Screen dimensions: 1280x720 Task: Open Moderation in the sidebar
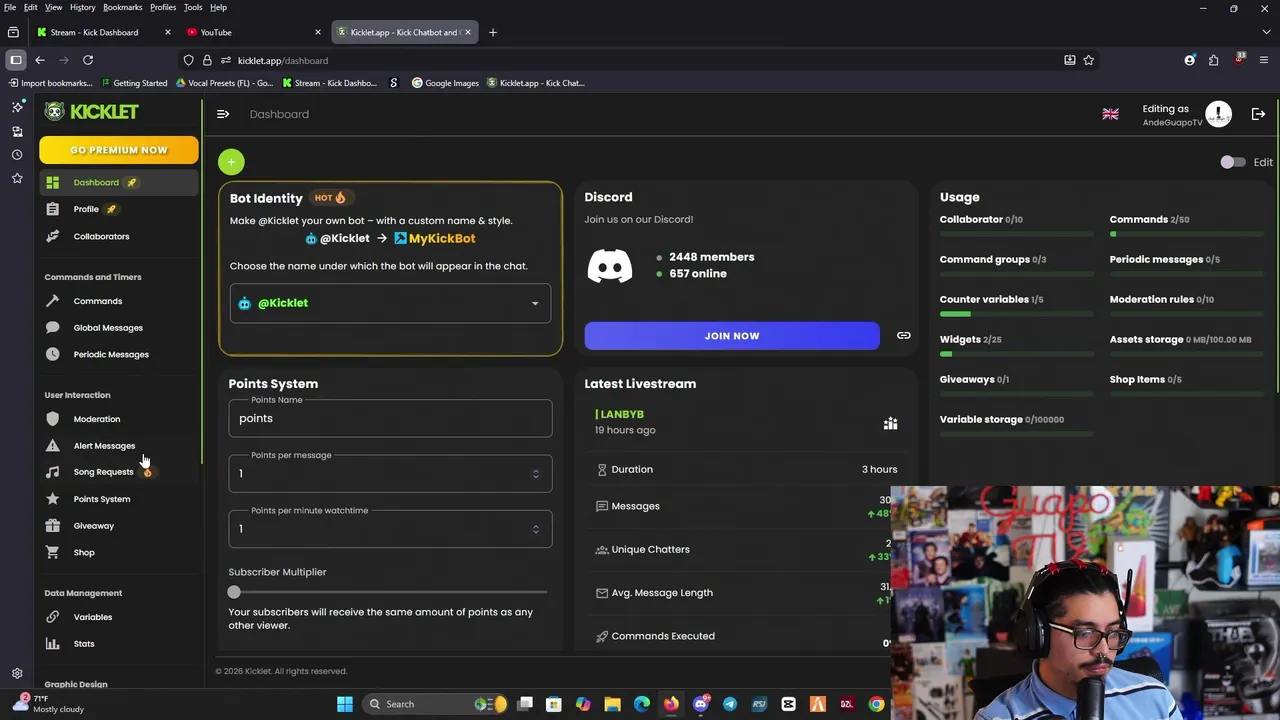pyautogui.click(x=97, y=419)
